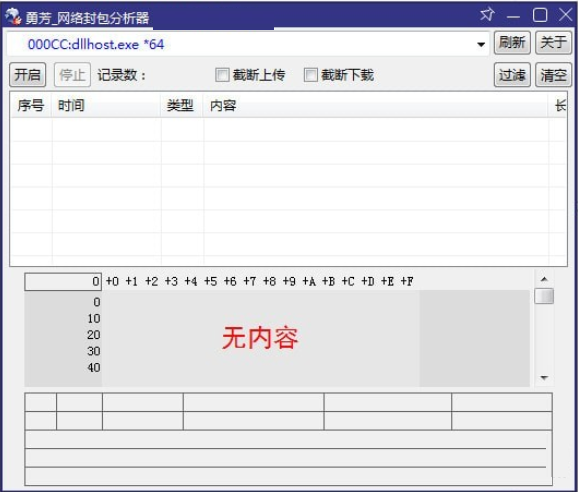
Task: Click the 序号 column header
Action: pyautogui.click(x=31, y=105)
